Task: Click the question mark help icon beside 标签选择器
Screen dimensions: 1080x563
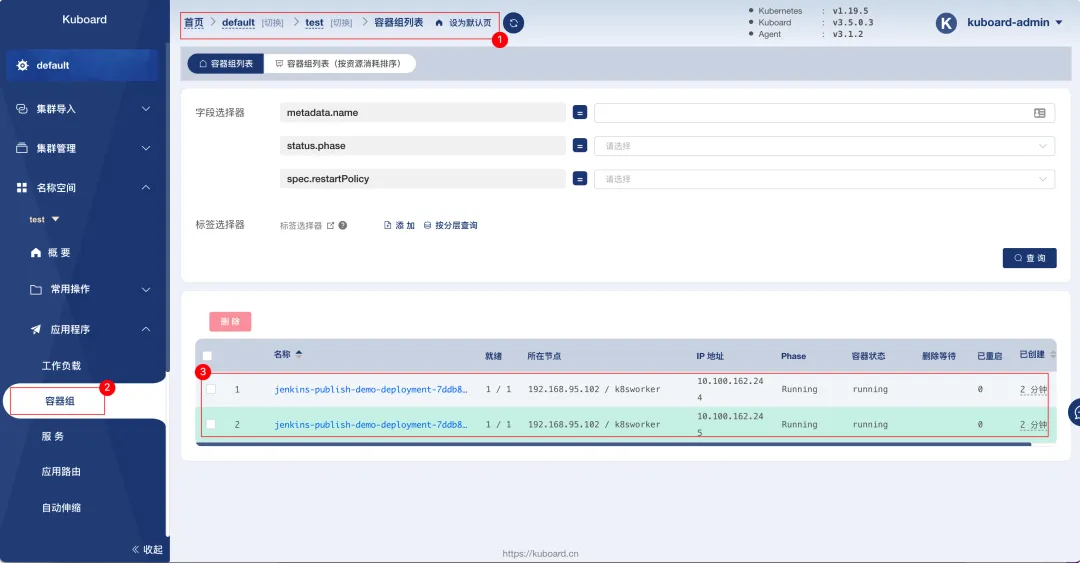Action: click(343, 225)
